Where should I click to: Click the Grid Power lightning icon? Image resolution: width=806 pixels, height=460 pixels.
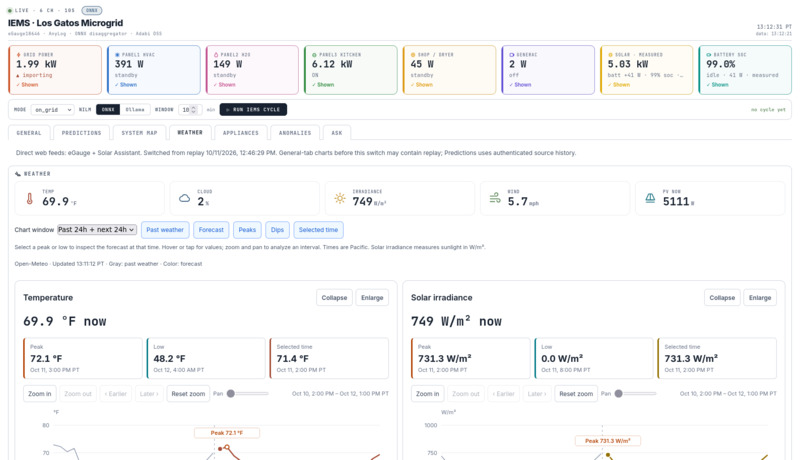[x=19, y=54]
